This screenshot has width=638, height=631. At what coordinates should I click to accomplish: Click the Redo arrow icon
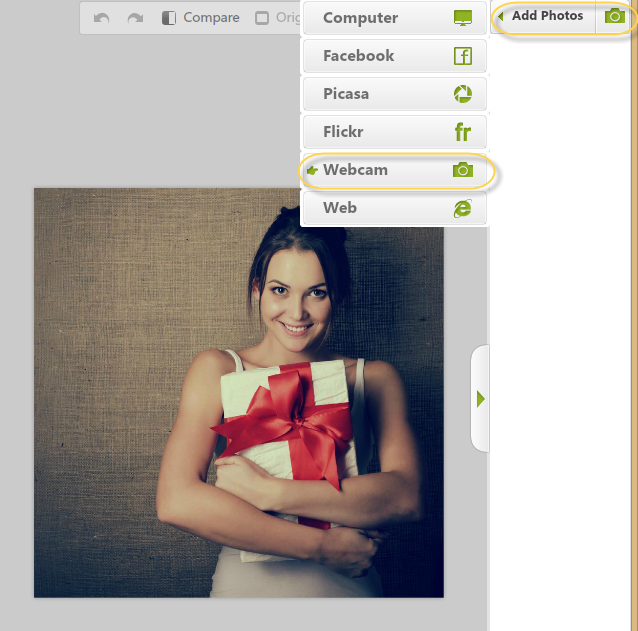tap(135, 18)
